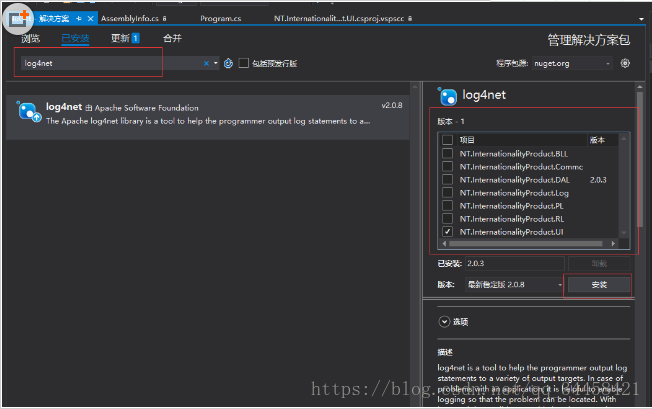This screenshot has width=652, height=409.
Task: Click the project column header
Action: tap(522, 140)
